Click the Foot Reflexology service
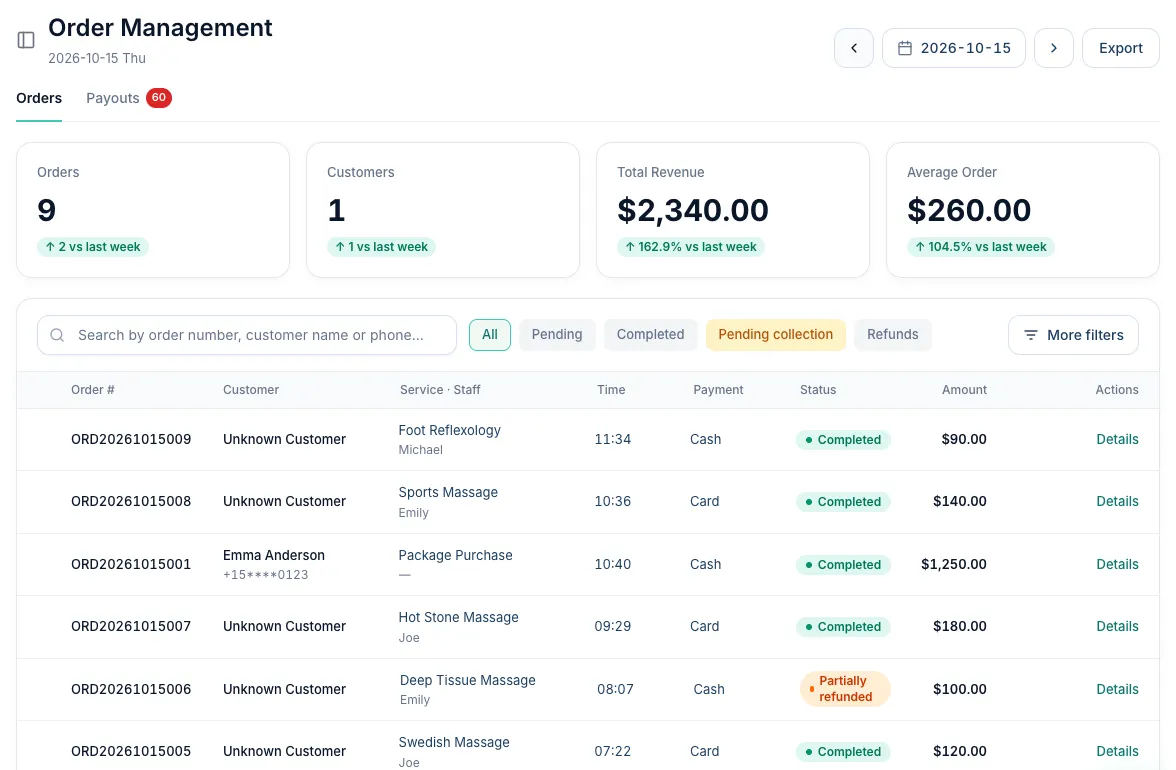The image size is (1176, 770). tap(449, 430)
